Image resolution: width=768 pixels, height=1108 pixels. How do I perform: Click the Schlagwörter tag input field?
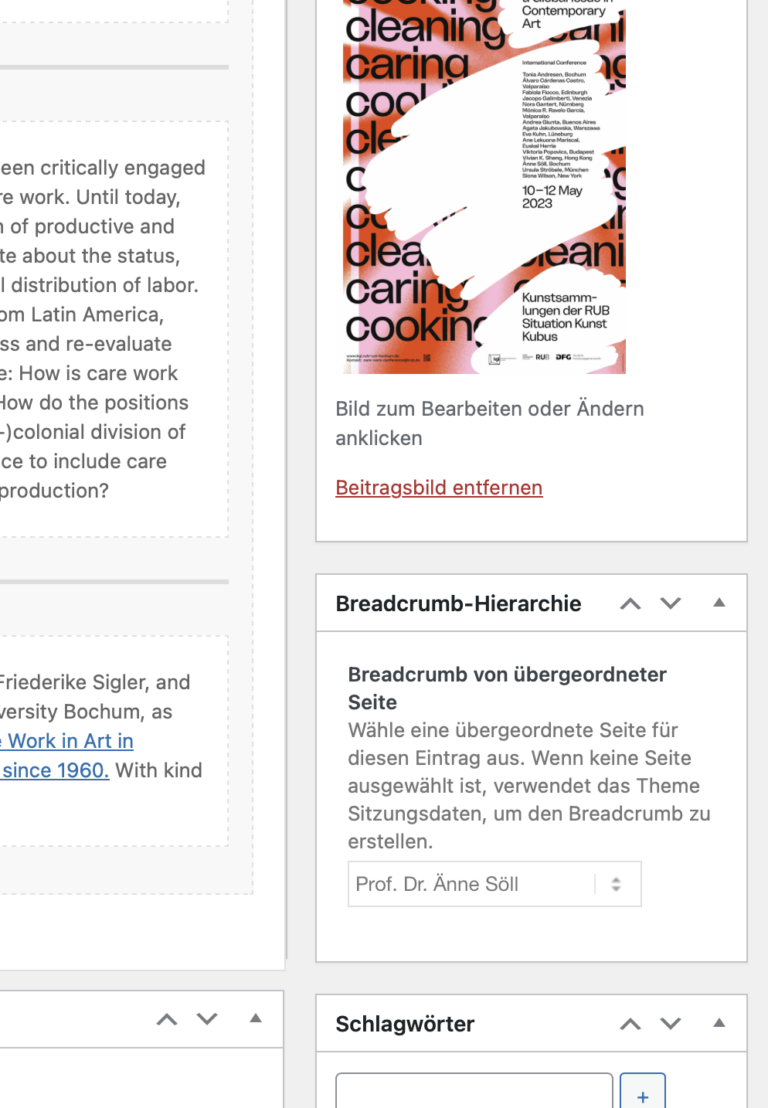pos(474,1090)
